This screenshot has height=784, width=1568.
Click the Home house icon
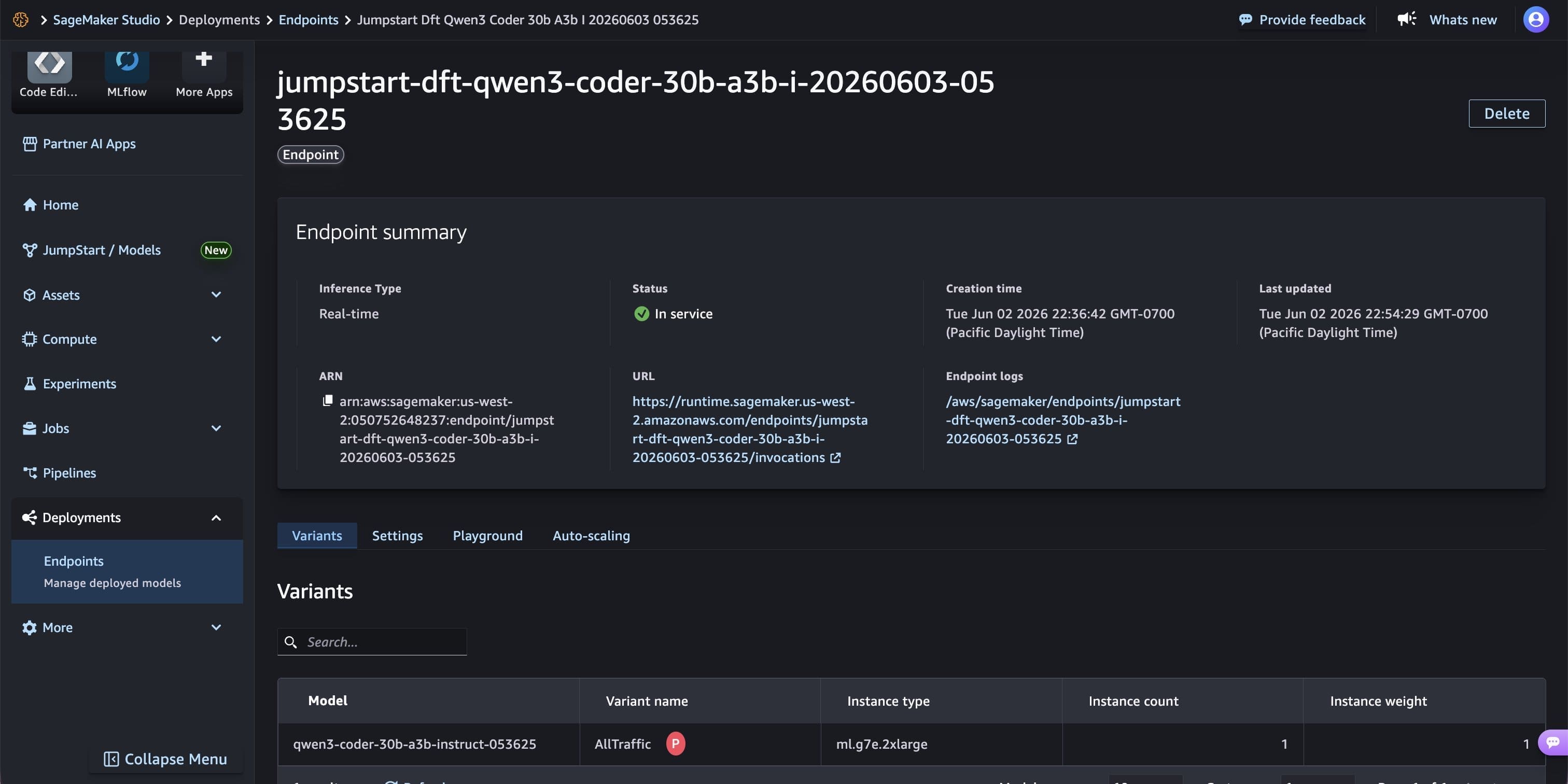pos(30,204)
